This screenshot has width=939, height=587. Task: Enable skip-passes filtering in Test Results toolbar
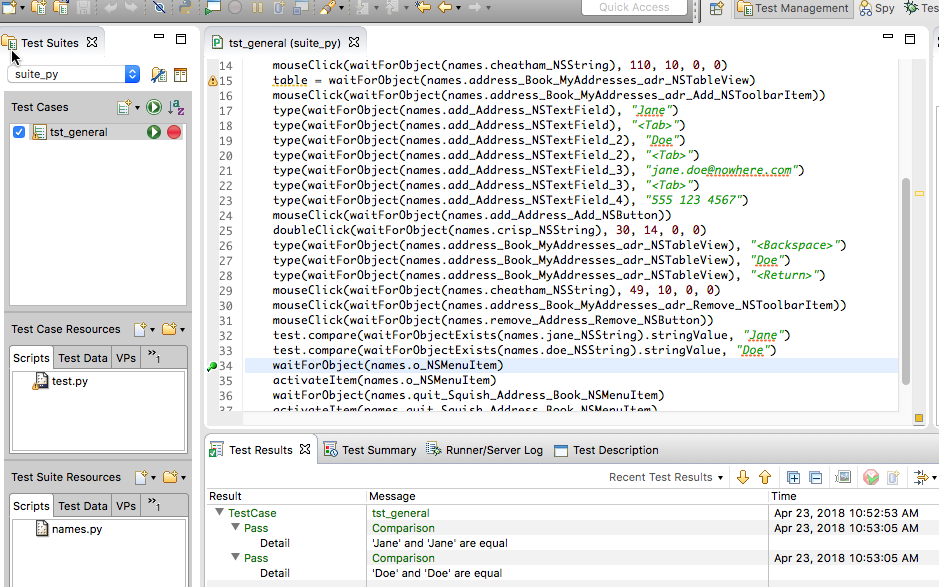(870, 477)
